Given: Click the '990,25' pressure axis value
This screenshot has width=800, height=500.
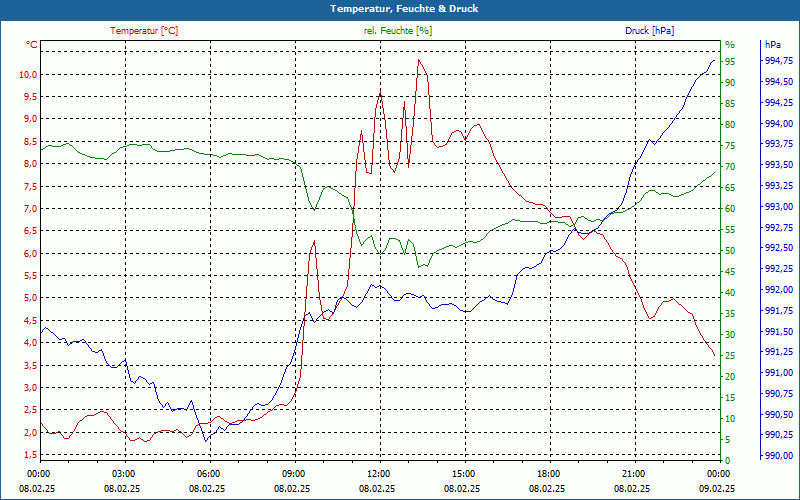Looking at the screenshot, I should [x=779, y=435].
